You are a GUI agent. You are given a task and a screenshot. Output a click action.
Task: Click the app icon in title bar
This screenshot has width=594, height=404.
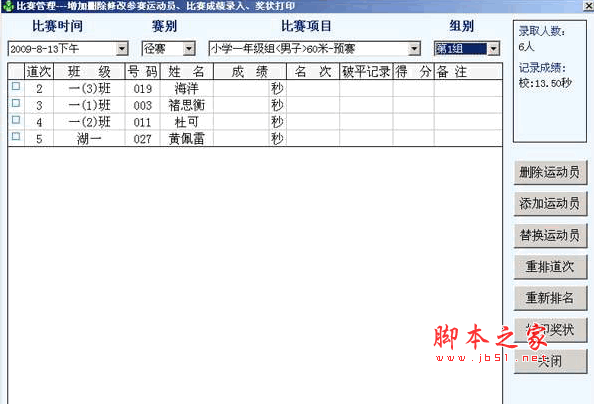[8, 6]
